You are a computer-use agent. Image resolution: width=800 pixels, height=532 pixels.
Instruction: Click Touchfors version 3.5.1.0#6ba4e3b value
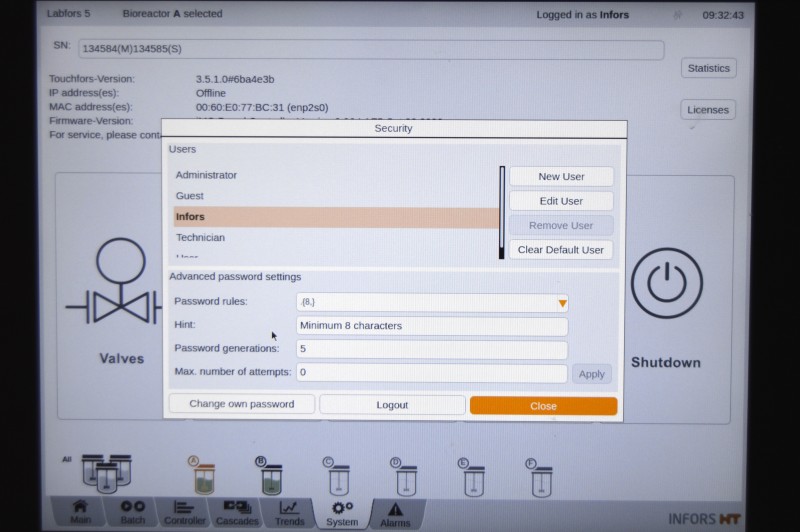[235, 79]
